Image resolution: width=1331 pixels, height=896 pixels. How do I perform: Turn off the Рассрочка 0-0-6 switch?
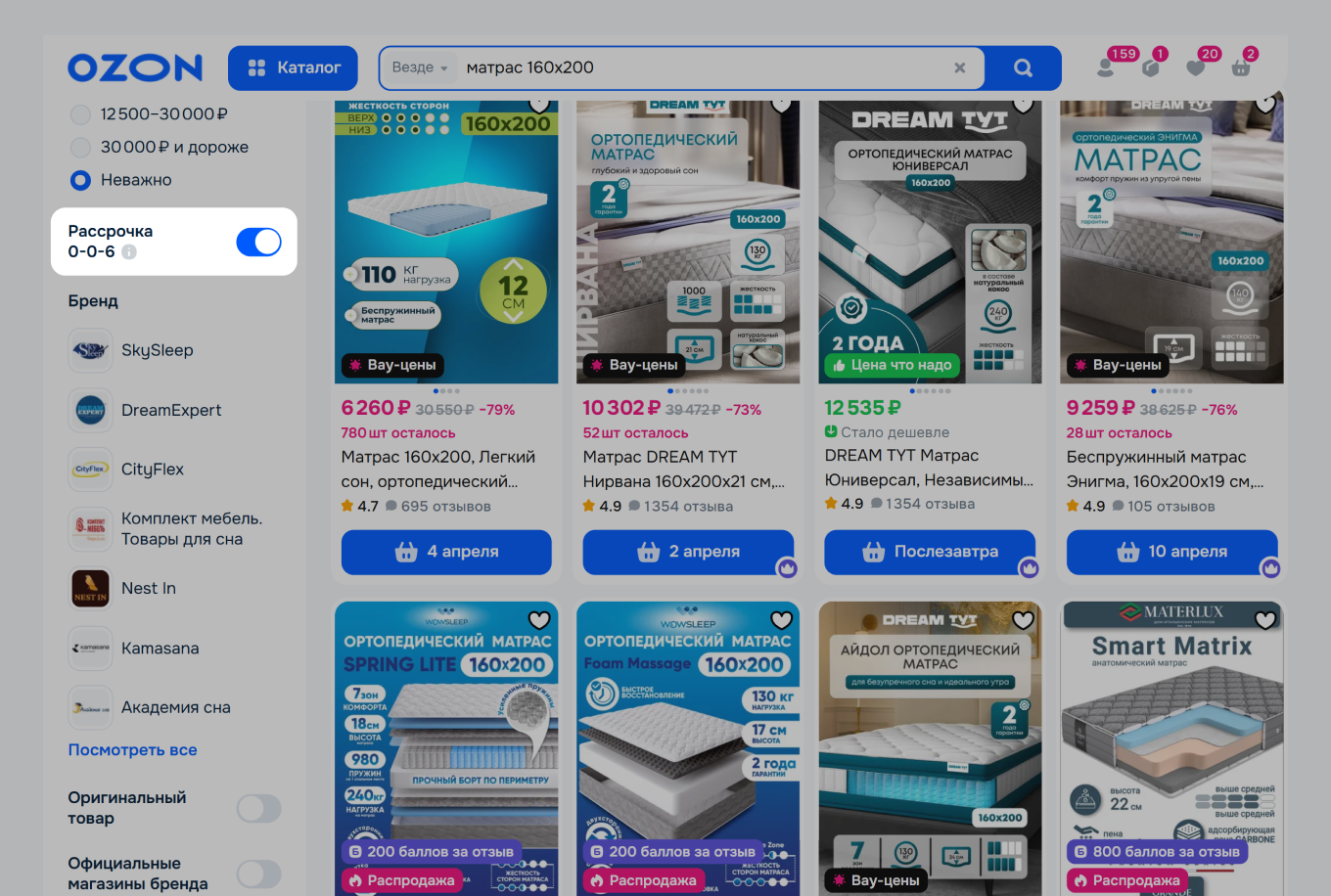[x=258, y=242]
